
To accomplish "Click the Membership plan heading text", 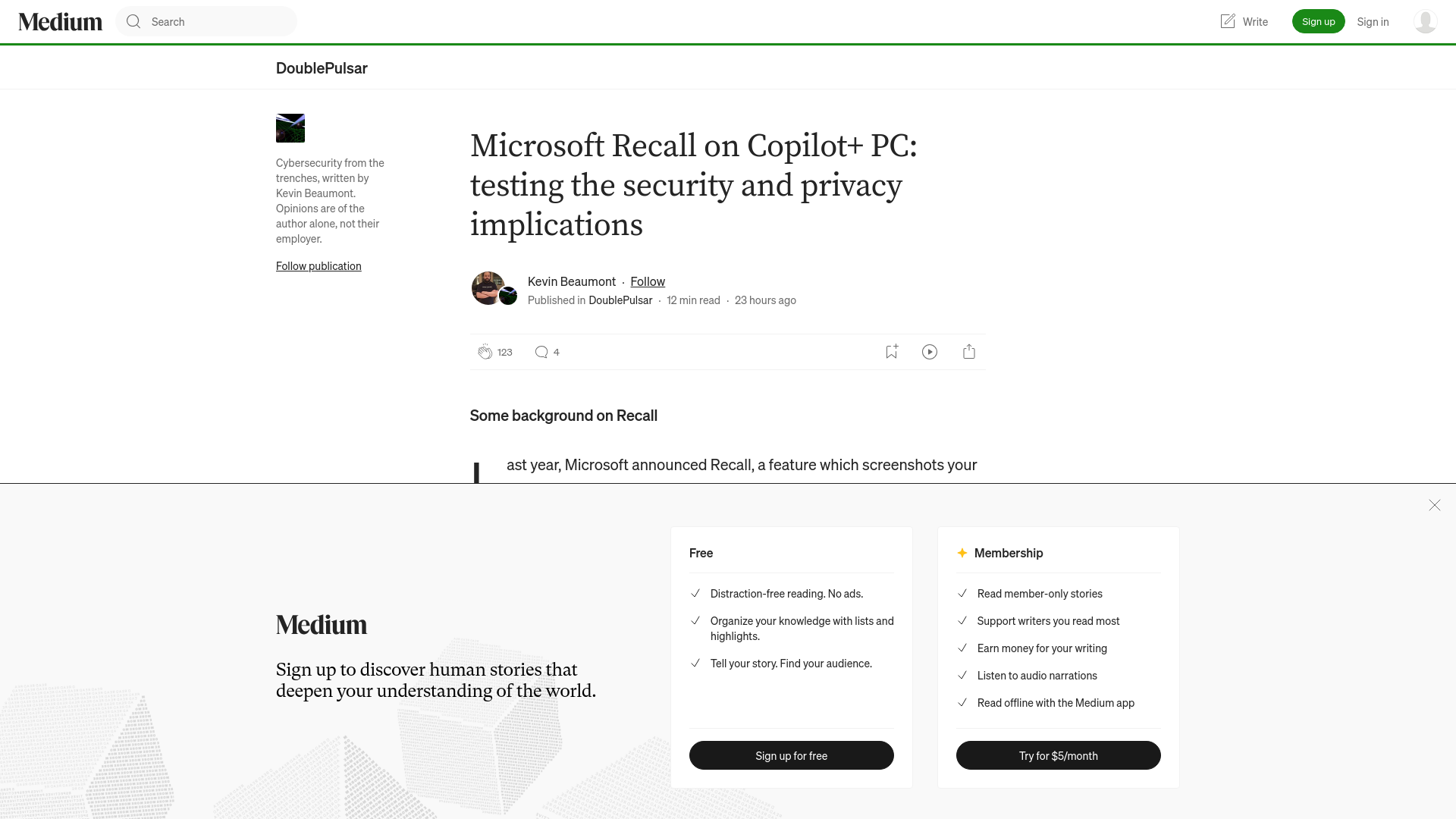I will [1009, 553].
